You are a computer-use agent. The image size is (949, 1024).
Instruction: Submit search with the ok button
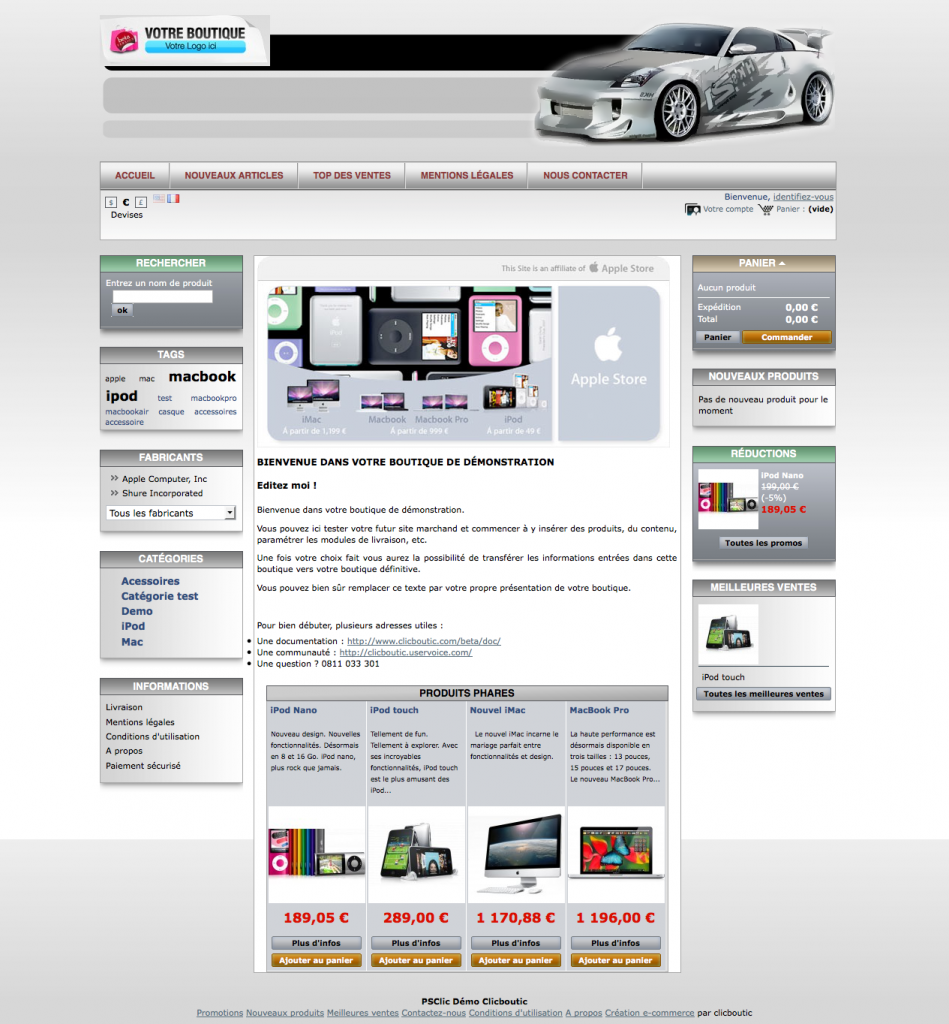(x=122, y=310)
